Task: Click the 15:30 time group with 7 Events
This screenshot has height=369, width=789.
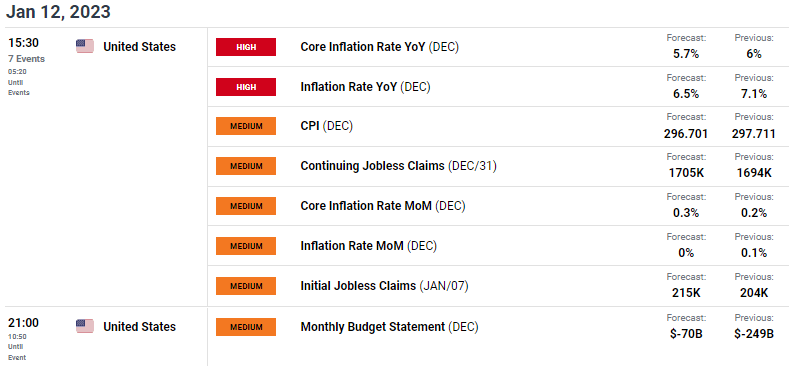Action: 27,50
